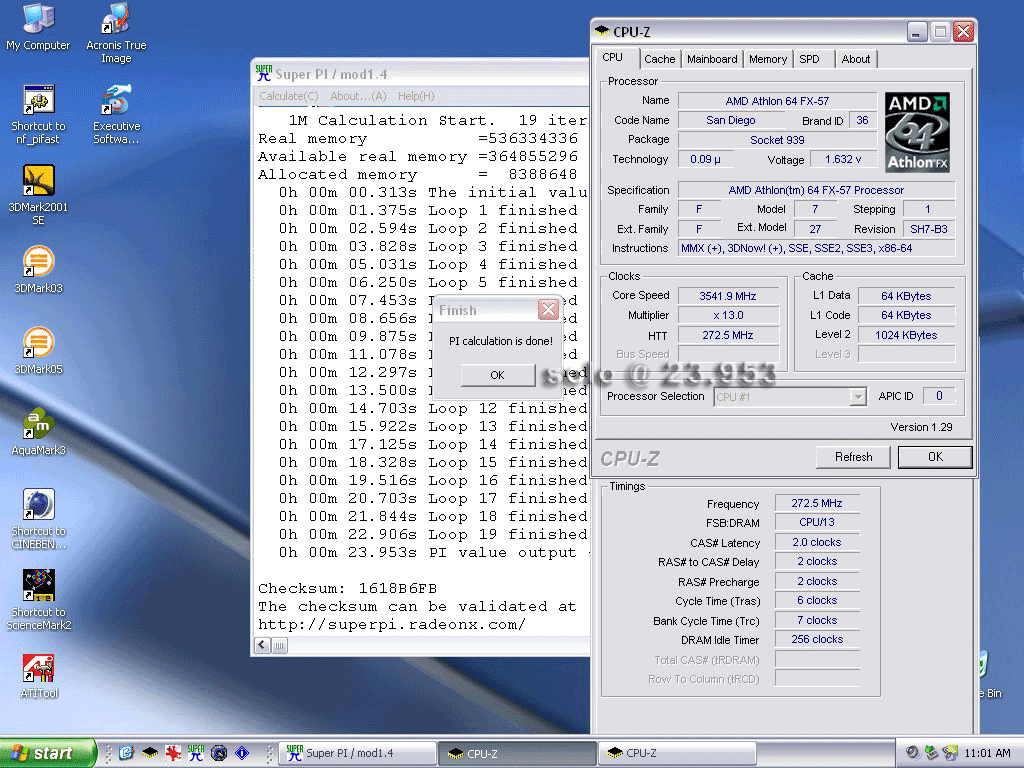Open the 3DMark03 desktop shortcut

click(x=38, y=263)
